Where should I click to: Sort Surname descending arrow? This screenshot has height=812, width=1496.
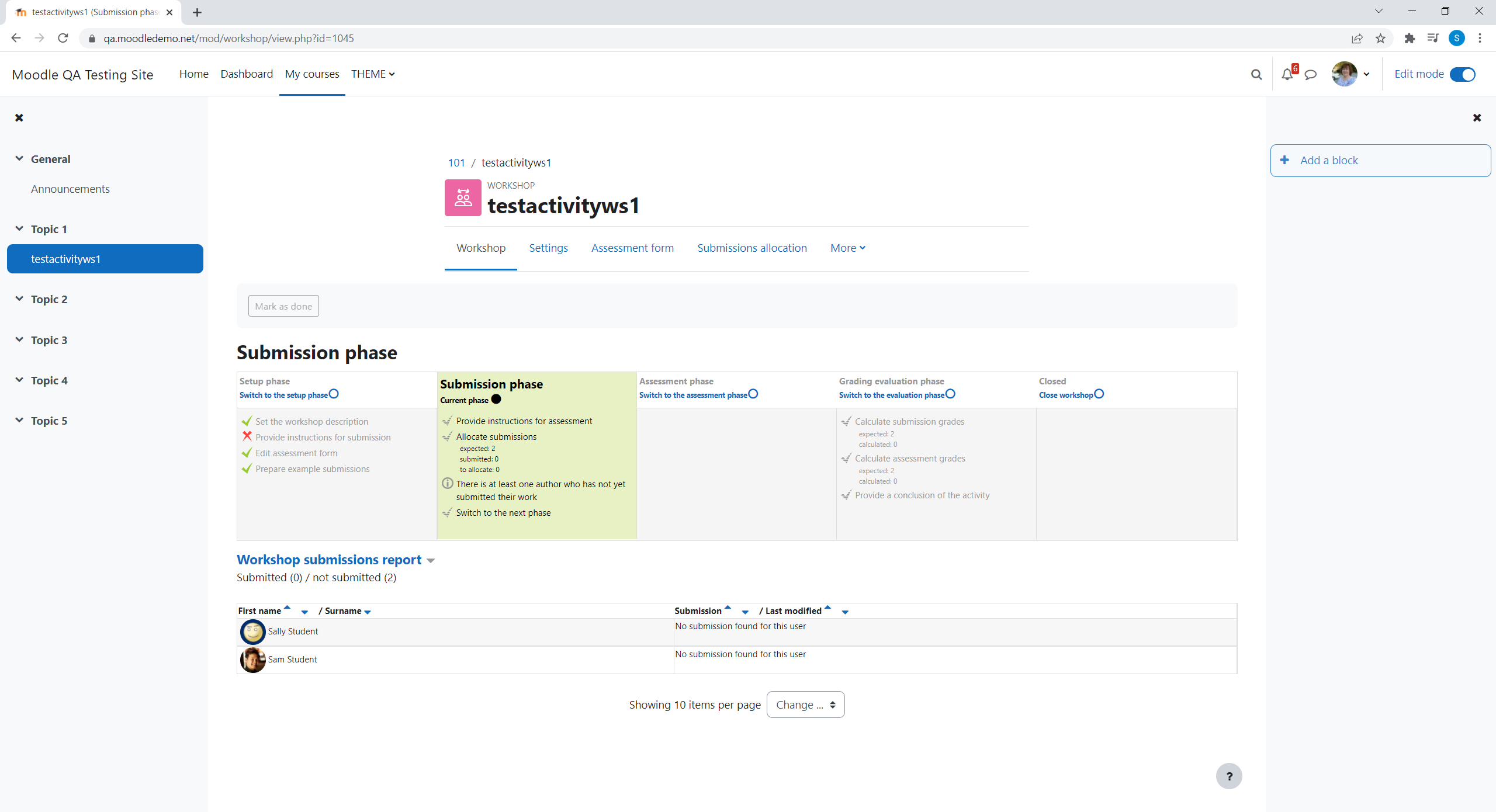(368, 612)
